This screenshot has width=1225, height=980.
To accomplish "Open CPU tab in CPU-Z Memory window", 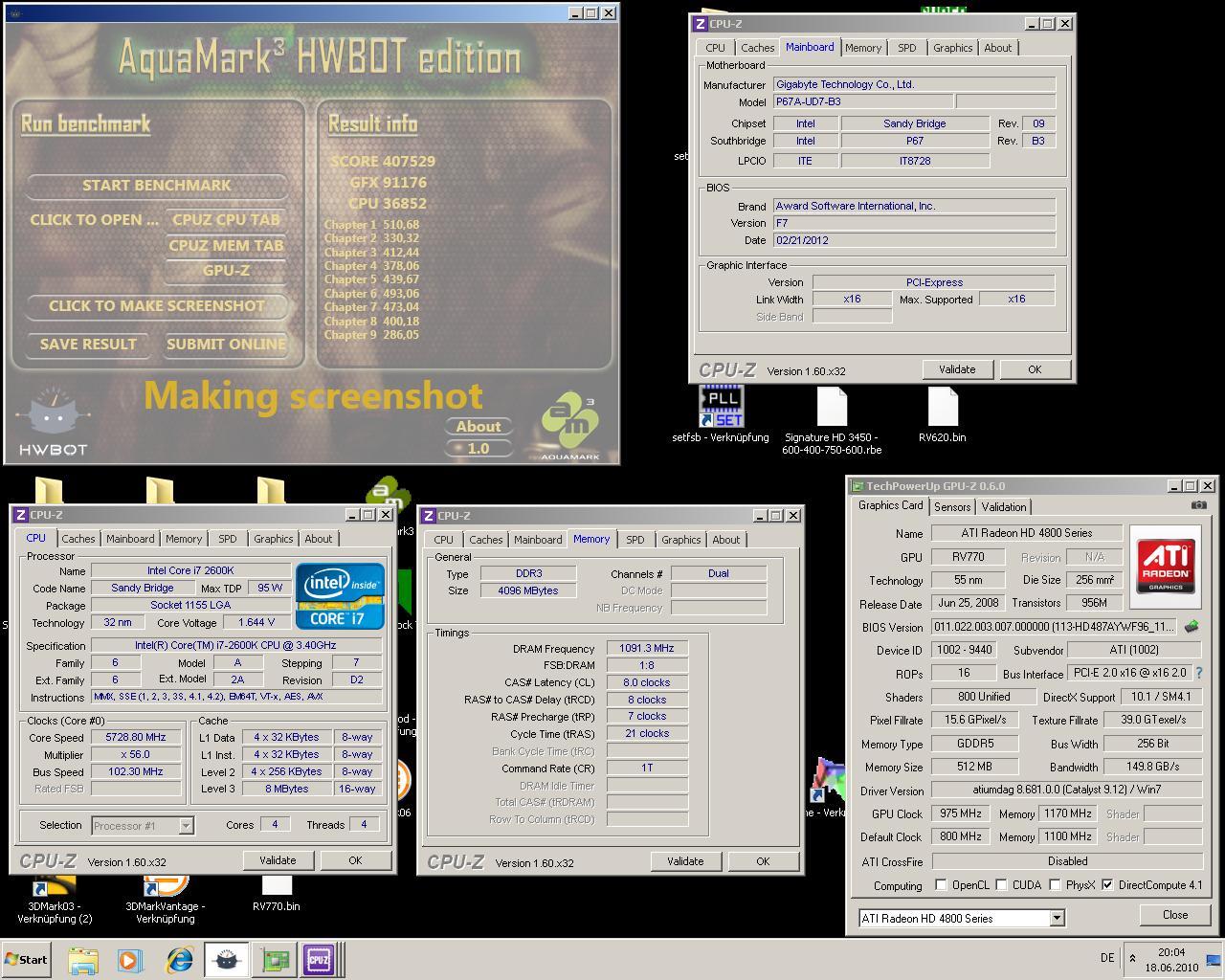I will tap(444, 541).
